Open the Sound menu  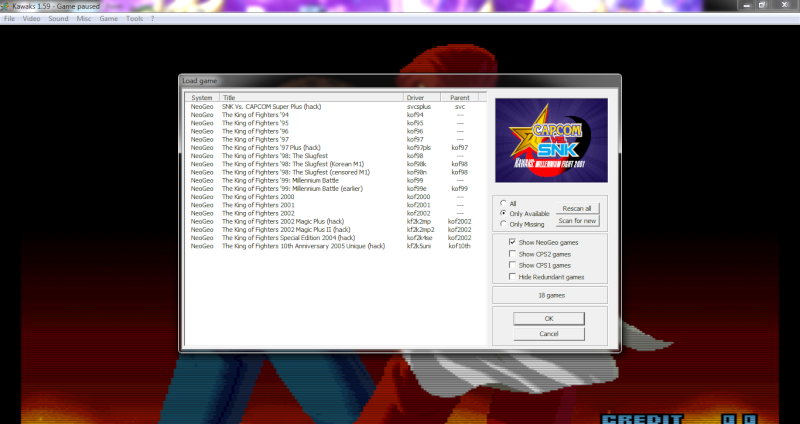point(58,18)
